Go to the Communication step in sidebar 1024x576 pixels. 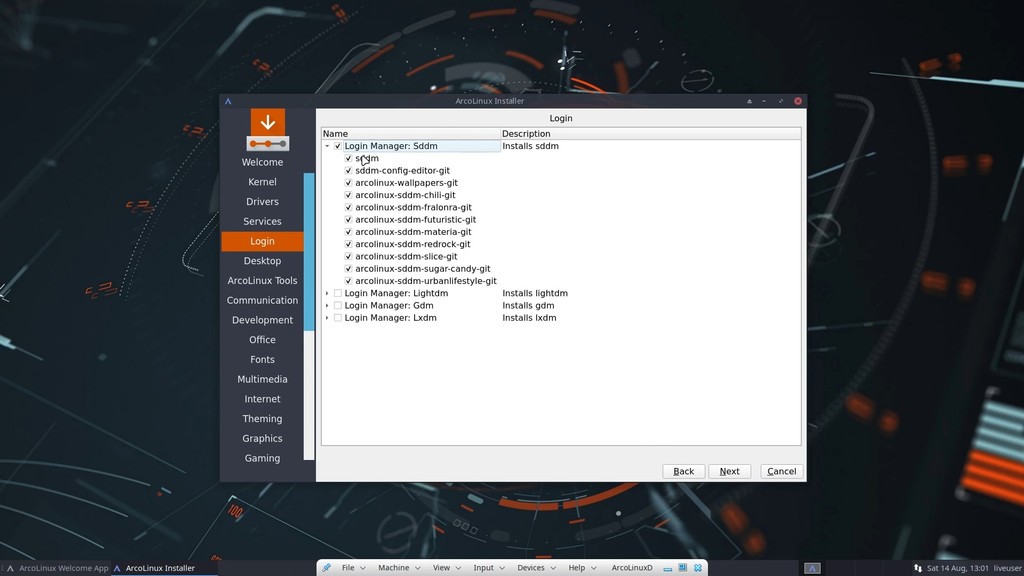pos(263,300)
